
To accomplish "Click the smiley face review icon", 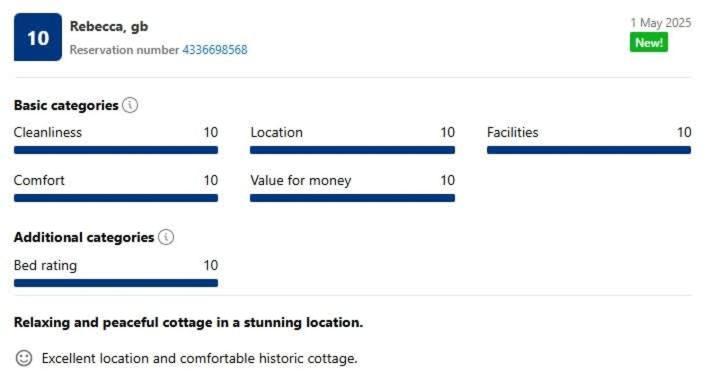I will tap(24, 358).
